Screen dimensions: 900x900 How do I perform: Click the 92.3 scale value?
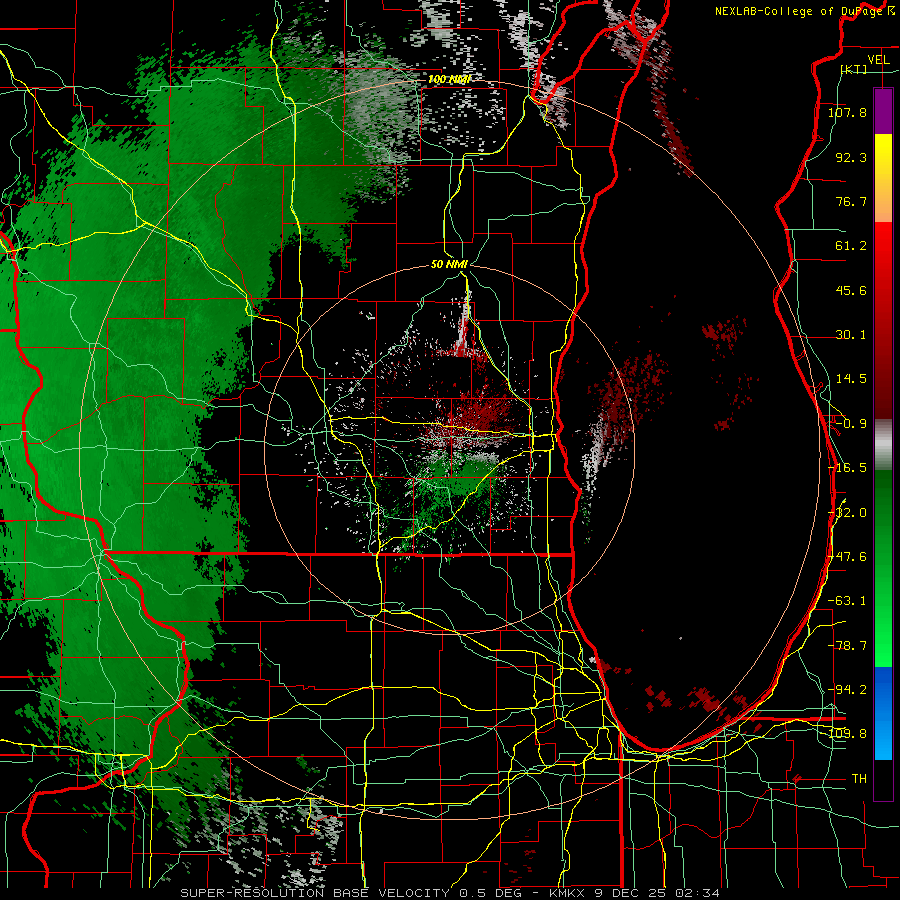[851, 157]
